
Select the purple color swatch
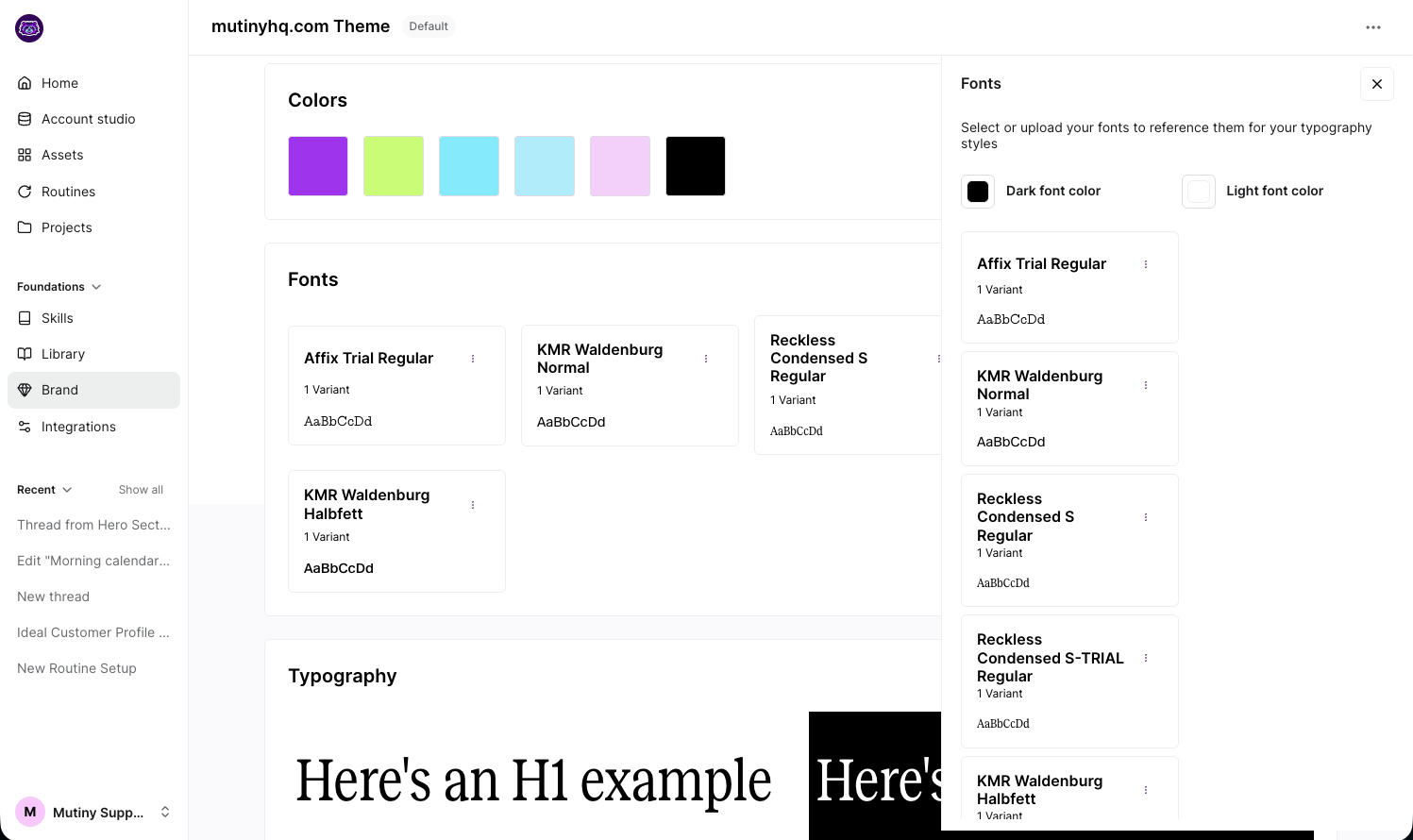tap(318, 166)
